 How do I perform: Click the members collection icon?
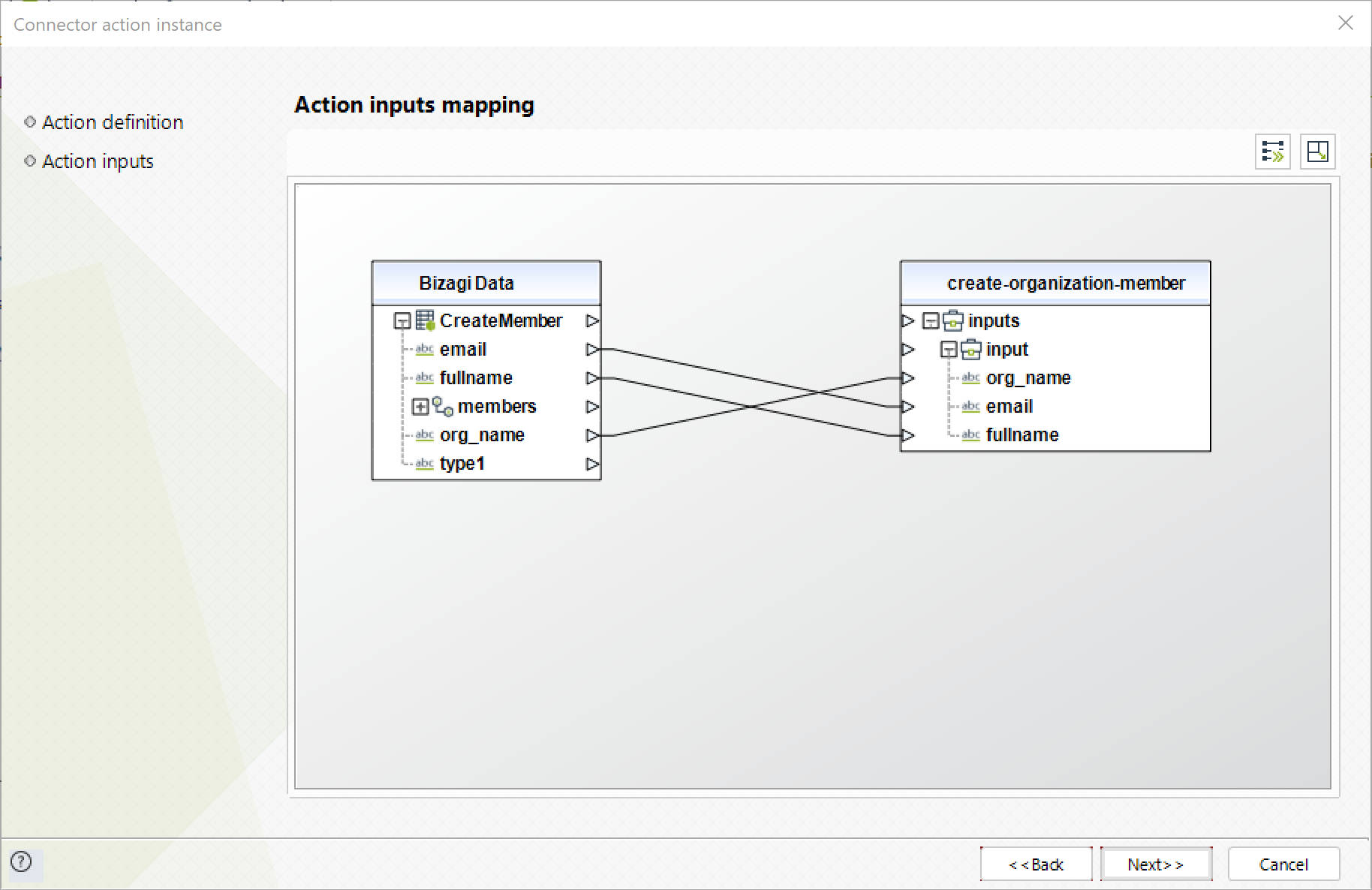coord(443,406)
